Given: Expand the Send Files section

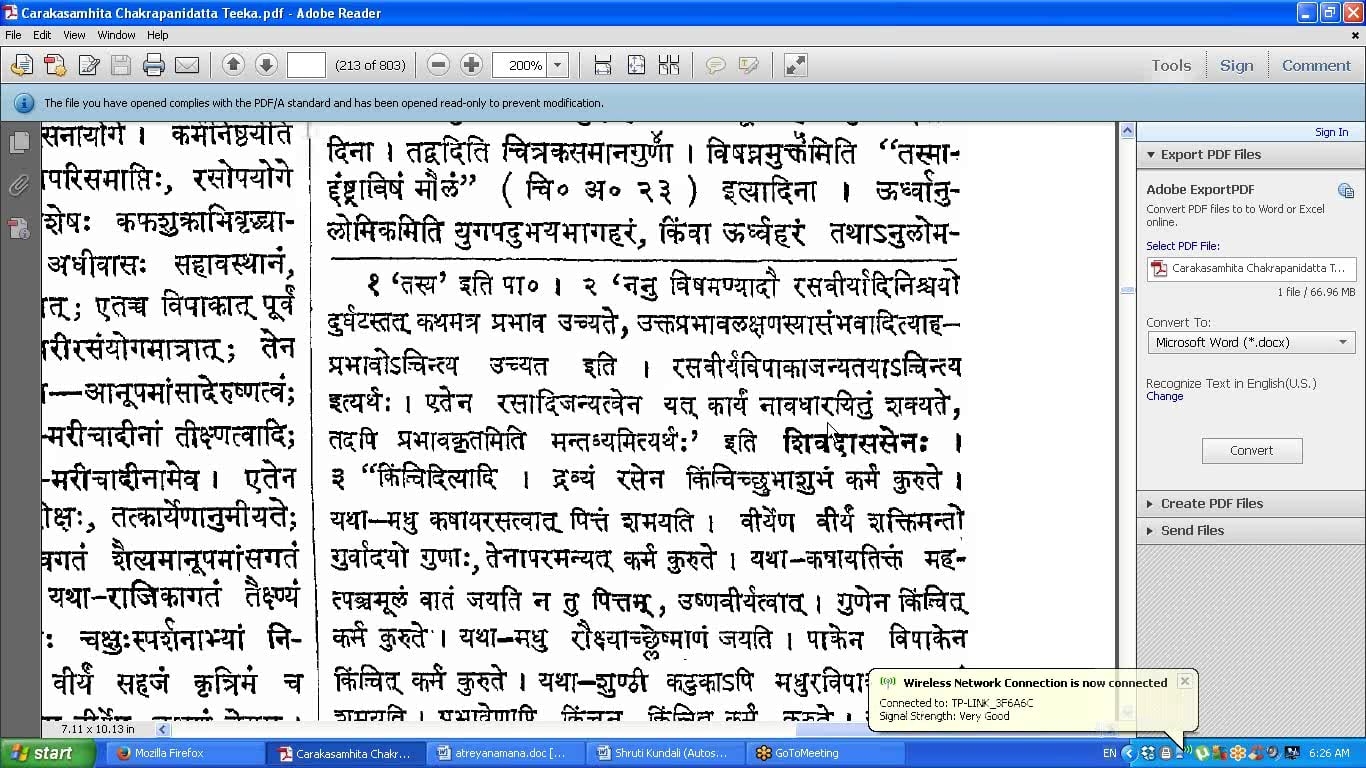Looking at the screenshot, I should (1191, 530).
